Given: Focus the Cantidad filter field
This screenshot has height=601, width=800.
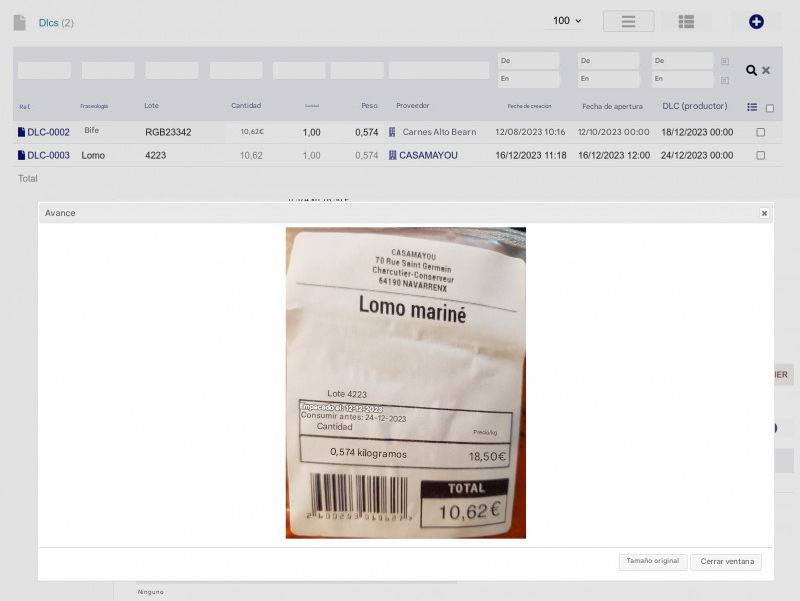Looking at the screenshot, I should click(x=236, y=70).
